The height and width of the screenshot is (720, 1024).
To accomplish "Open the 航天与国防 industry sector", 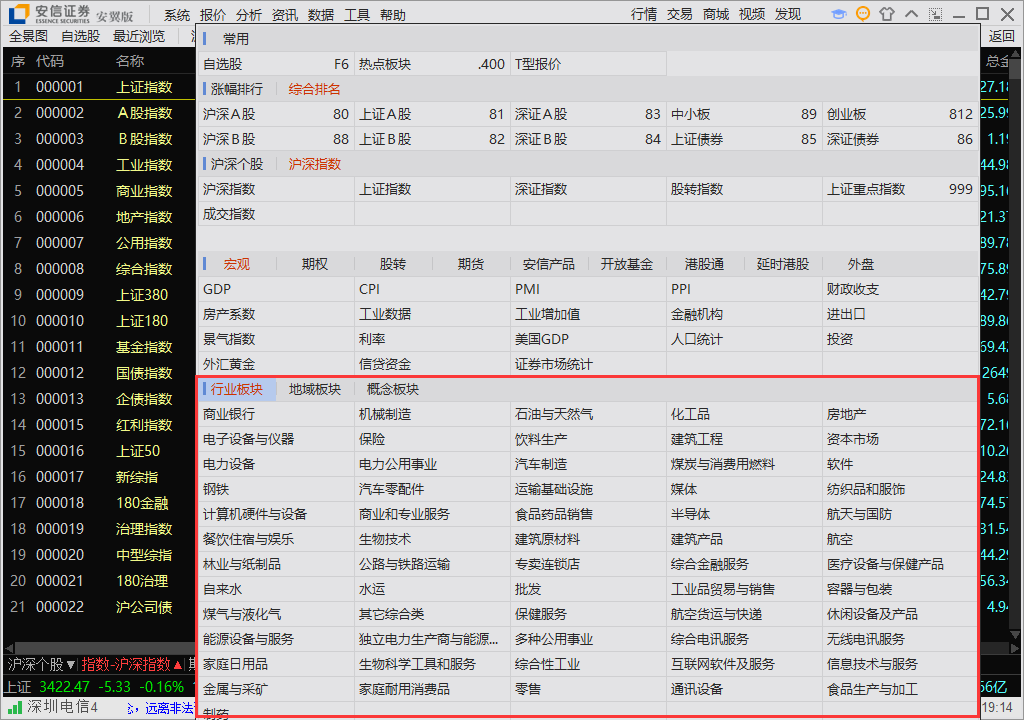I will (x=900, y=514).
